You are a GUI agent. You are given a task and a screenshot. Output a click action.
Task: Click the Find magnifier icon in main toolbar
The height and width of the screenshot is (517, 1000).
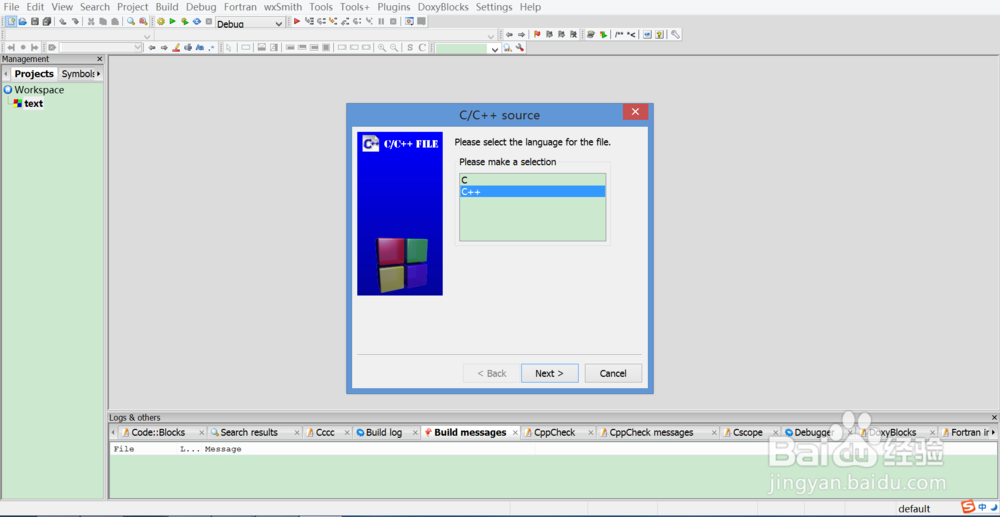click(x=131, y=21)
